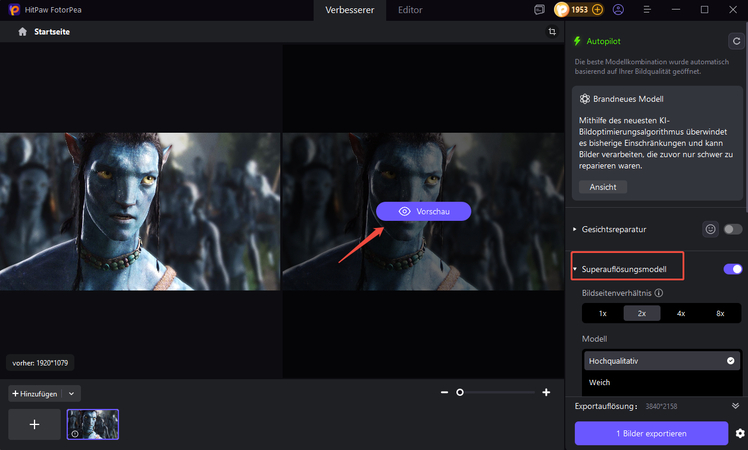
Task: Switch to the Verbesserer tab
Action: pyautogui.click(x=349, y=10)
